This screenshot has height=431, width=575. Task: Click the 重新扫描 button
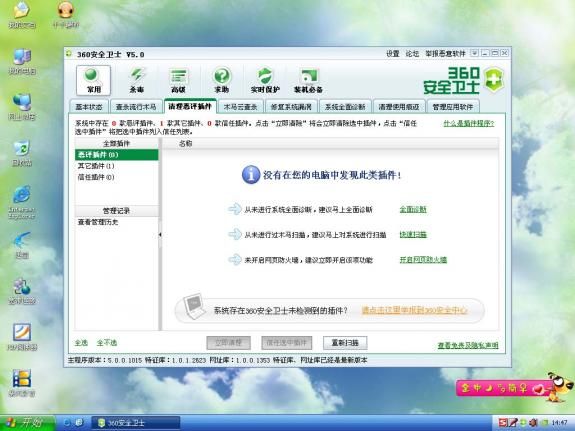tap(345, 343)
